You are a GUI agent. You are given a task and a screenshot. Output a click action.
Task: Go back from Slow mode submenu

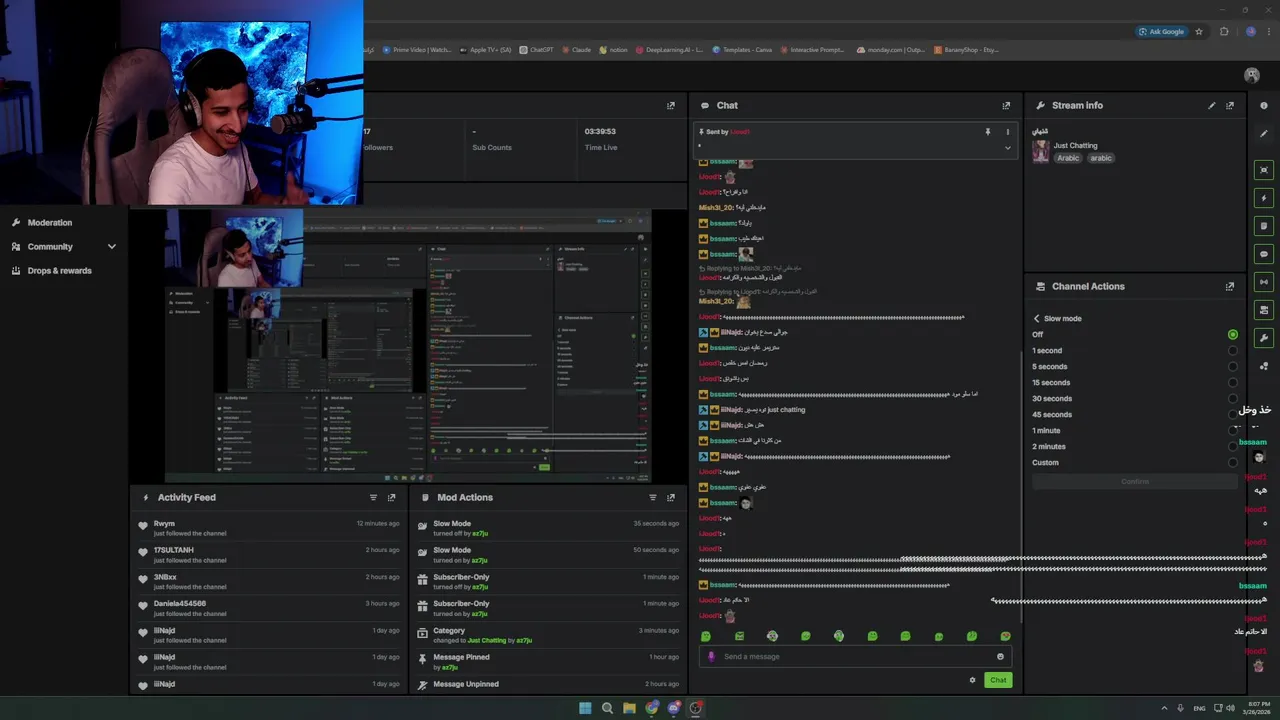(1037, 319)
